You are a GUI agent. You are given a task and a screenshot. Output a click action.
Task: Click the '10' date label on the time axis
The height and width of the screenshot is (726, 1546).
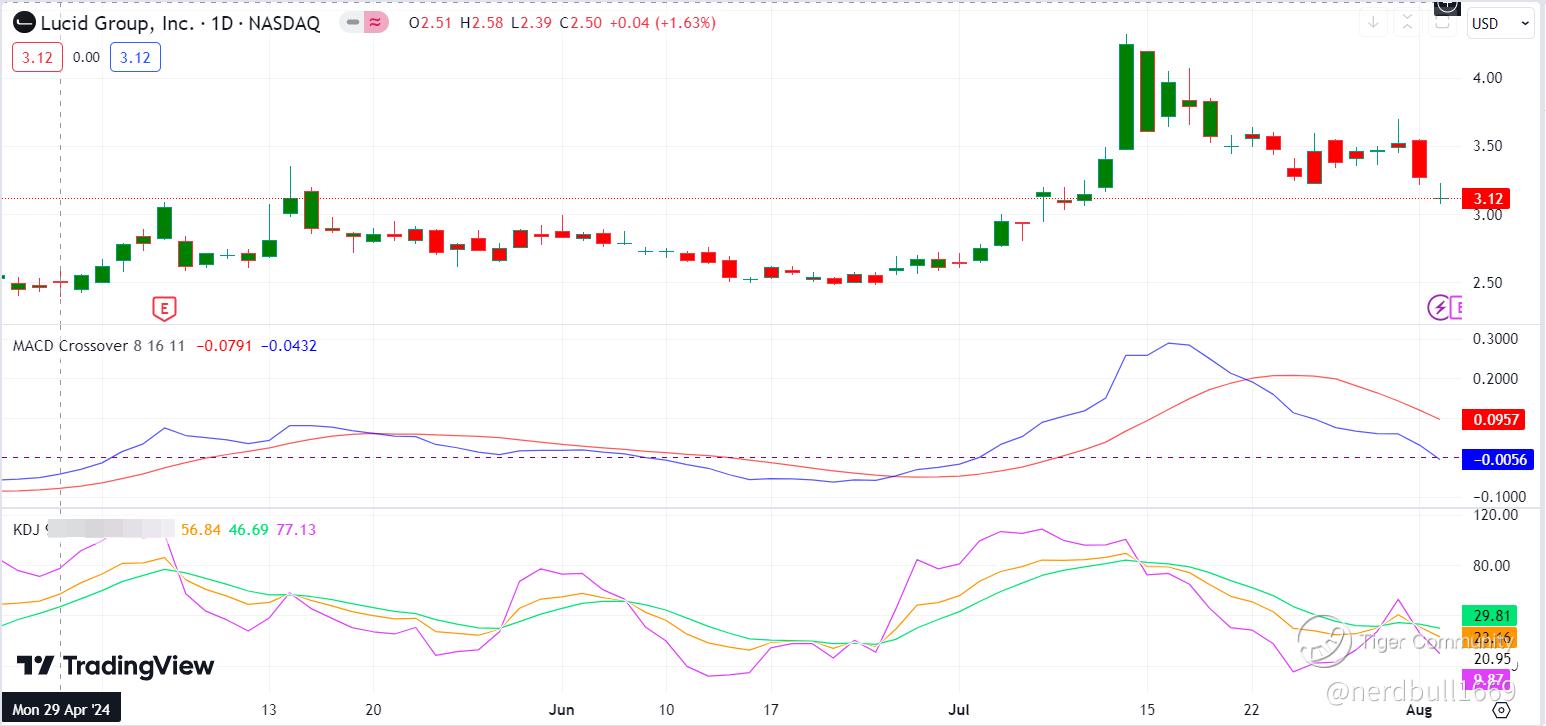[665, 710]
